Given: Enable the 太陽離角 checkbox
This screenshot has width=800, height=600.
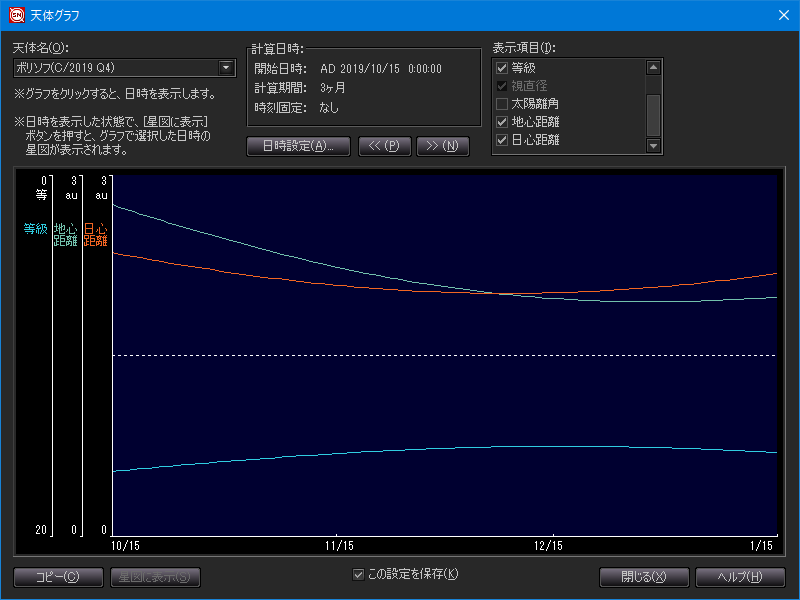Looking at the screenshot, I should coord(502,104).
